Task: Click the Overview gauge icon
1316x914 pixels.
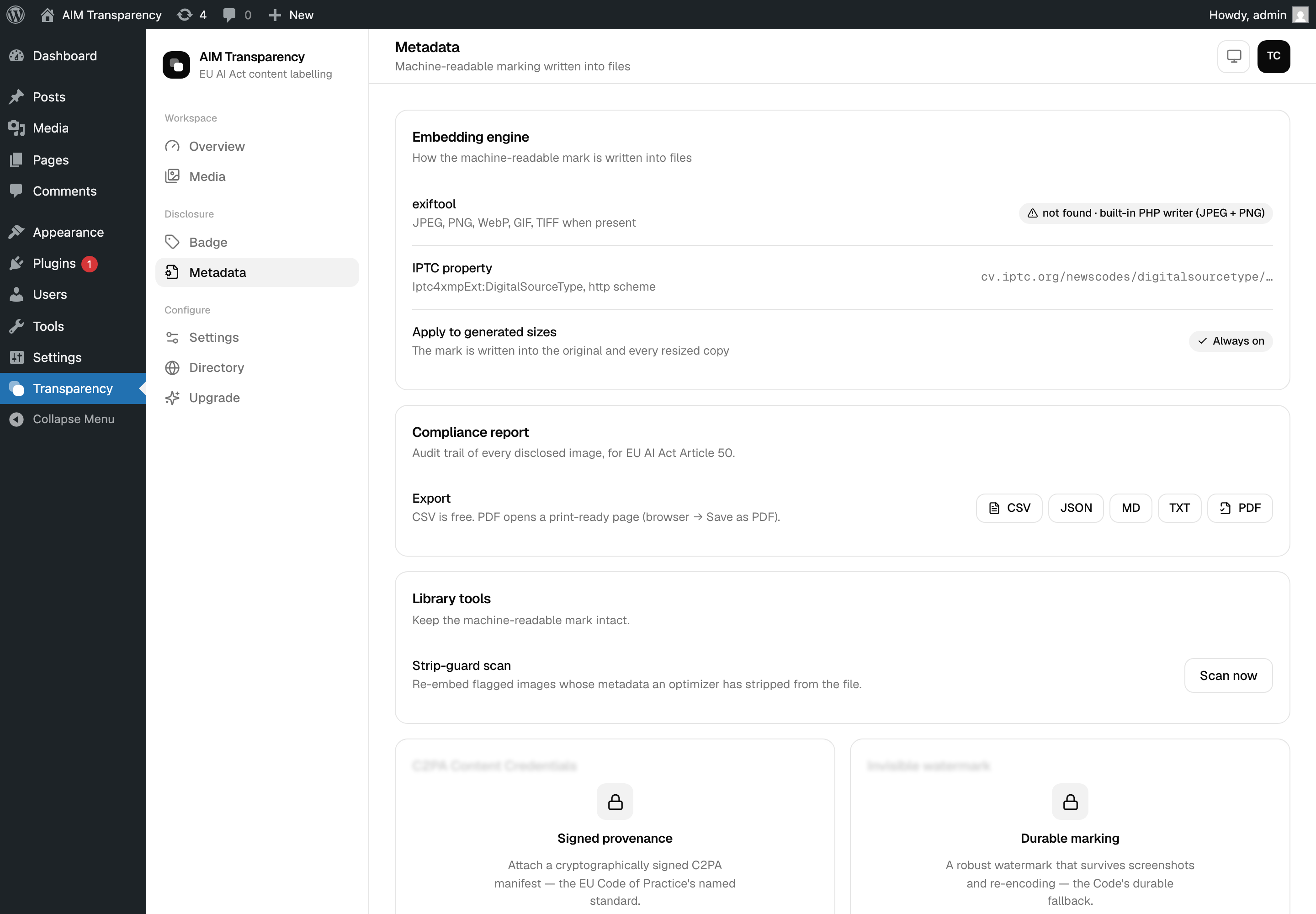Action: [x=172, y=146]
